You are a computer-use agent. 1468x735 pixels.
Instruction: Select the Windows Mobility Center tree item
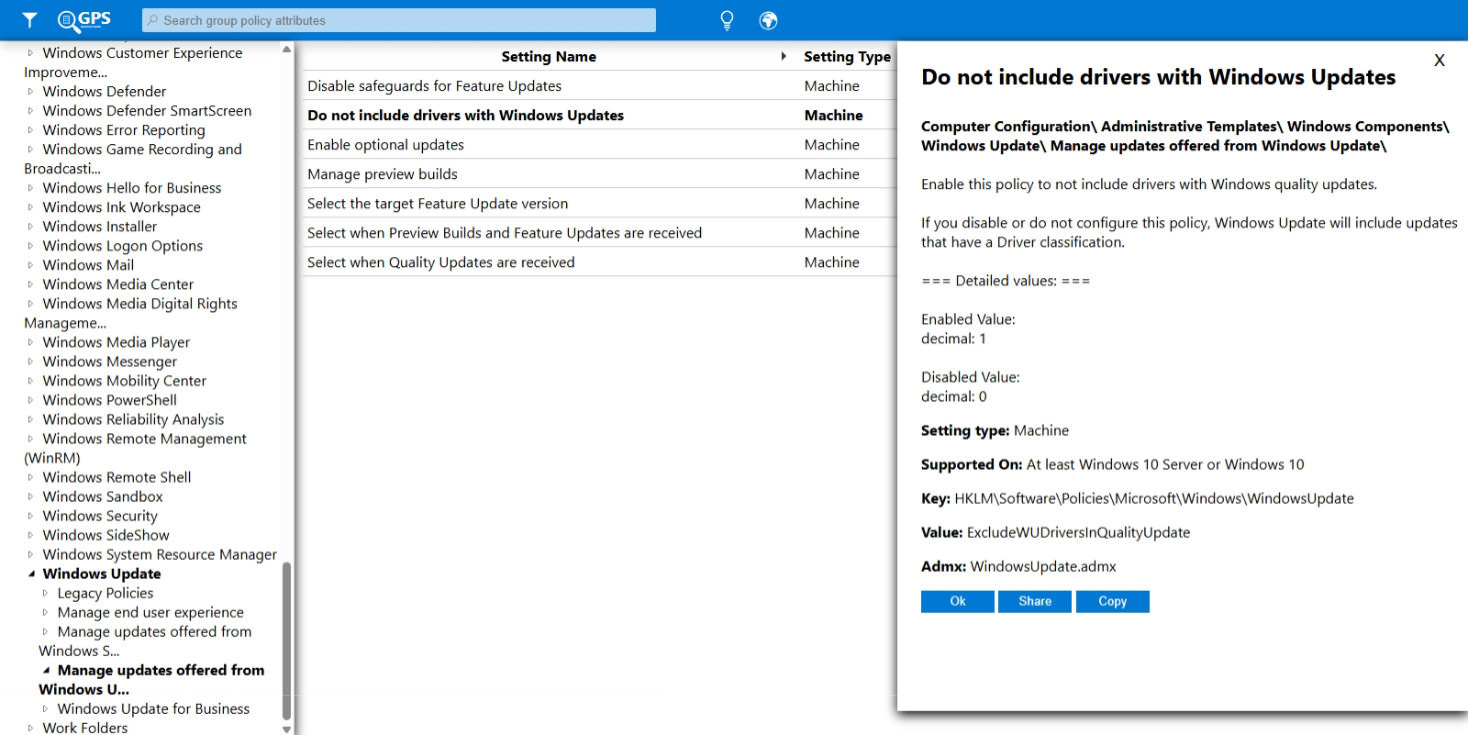pos(125,381)
